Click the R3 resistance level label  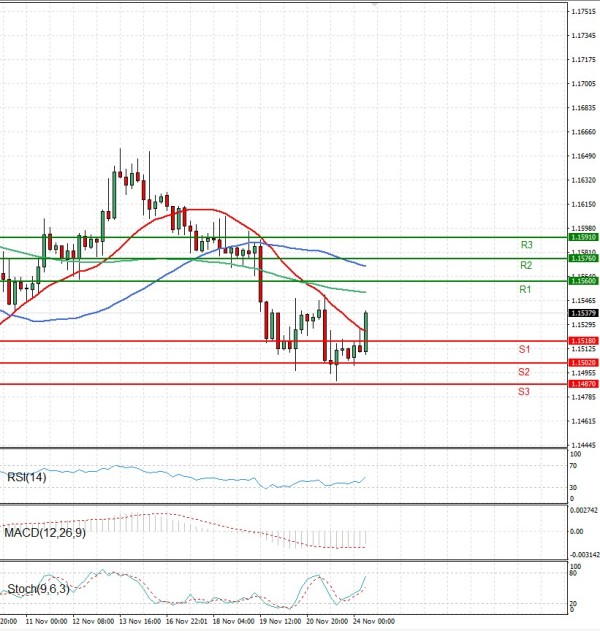(x=526, y=245)
